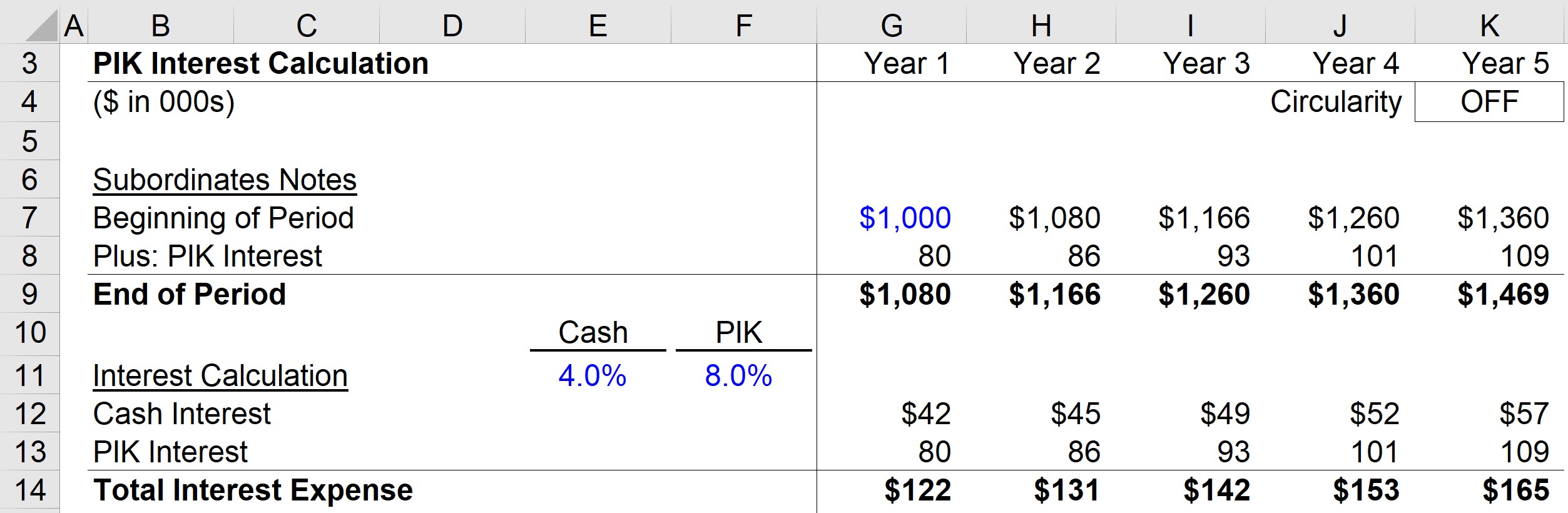The width and height of the screenshot is (1568, 513).
Task: Select row 7 header
Action: pyautogui.click(x=29, y=218)
